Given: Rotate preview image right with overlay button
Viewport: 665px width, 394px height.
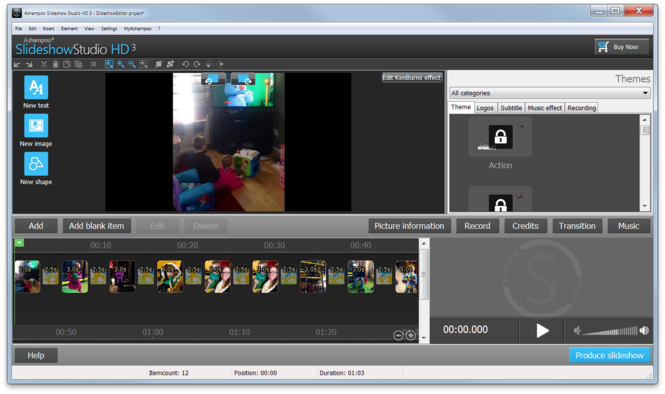Looking at the screenshot, I should coord(244,79).
